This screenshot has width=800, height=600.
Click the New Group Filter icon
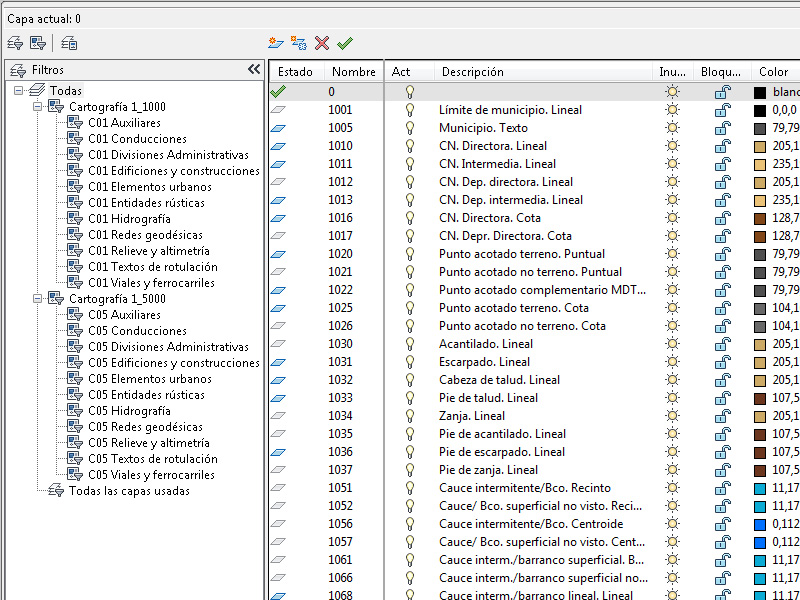[x=37, y=43]
